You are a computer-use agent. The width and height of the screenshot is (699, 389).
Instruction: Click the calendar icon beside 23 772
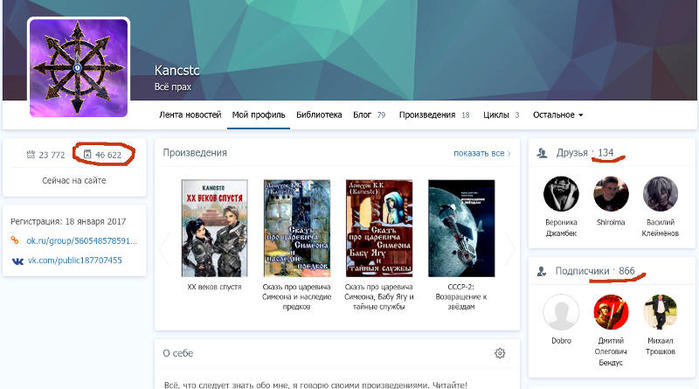[x=31, y=155]
